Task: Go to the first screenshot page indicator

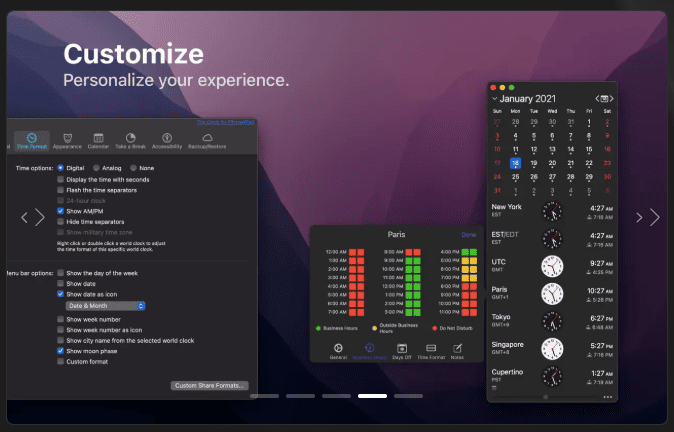Action: click(x=264, y=396)
